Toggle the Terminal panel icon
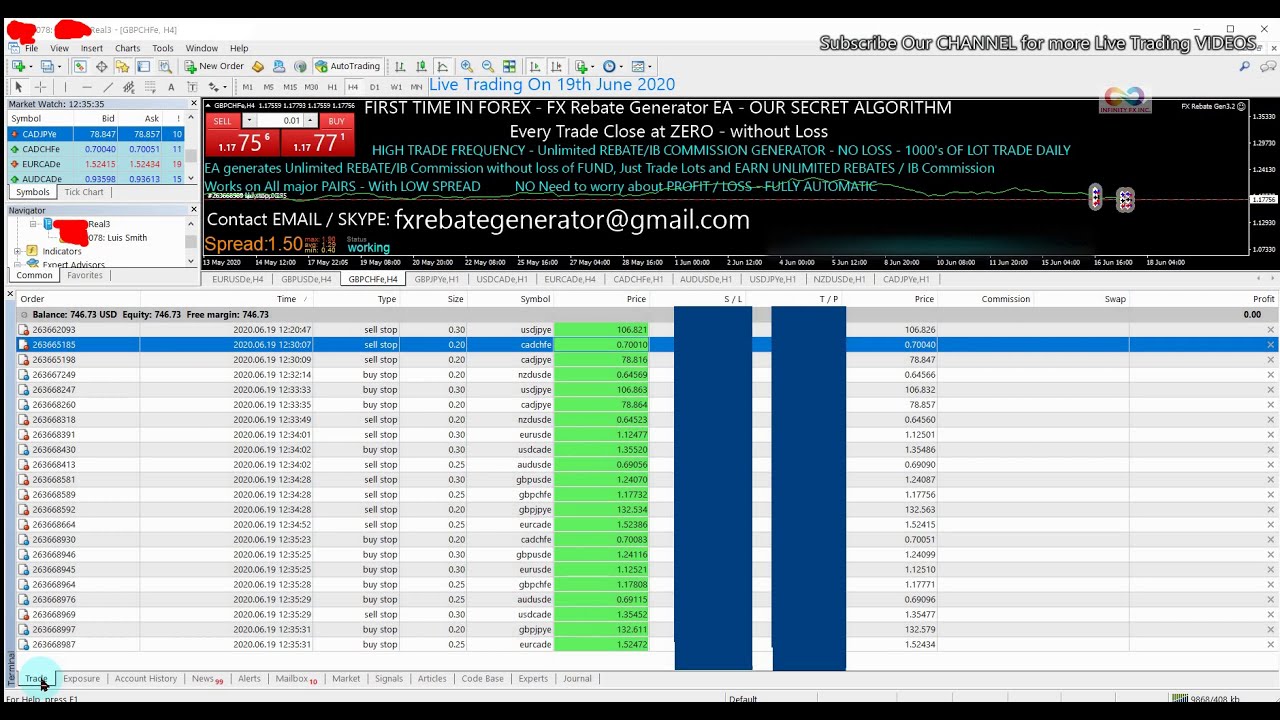Viewport: 1280px width, 720px height. pyautogui.click(x=143, y=66)
